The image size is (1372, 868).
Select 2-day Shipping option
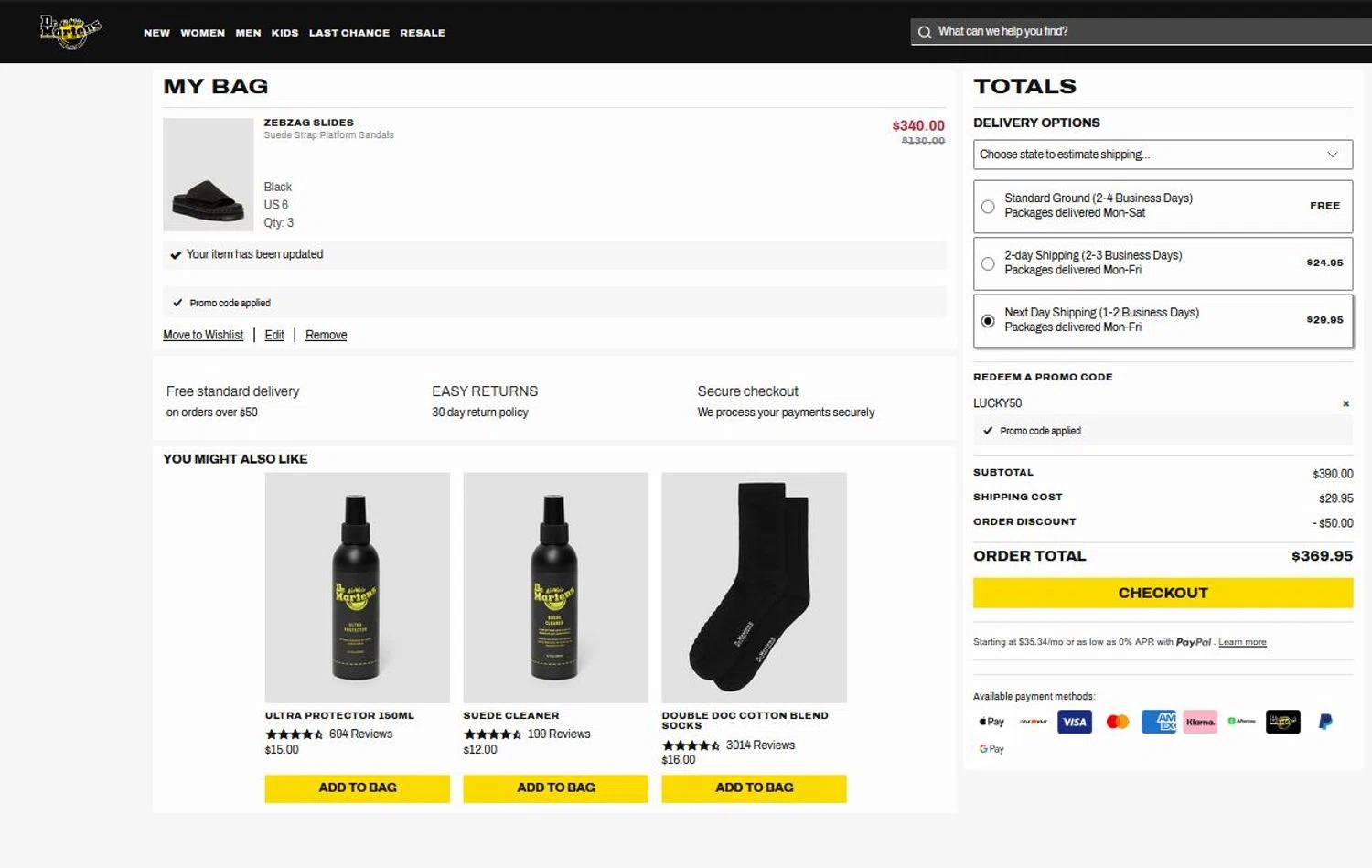point(988,264)
